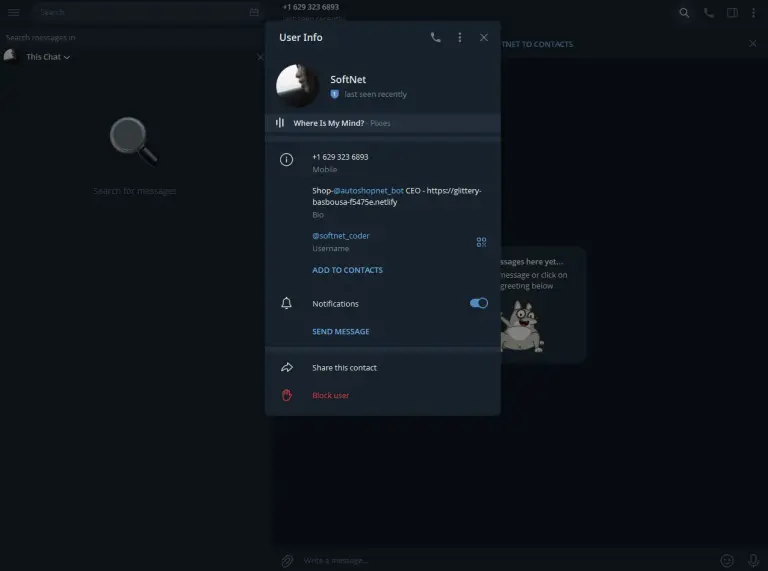Click the attach paperclip icon

[x=287, y=560]
